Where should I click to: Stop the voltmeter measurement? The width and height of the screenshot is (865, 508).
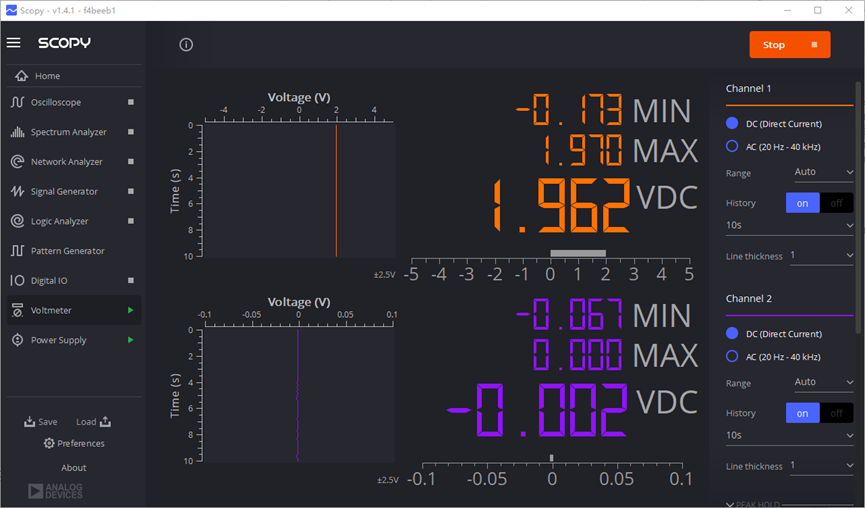pos(789,45)
